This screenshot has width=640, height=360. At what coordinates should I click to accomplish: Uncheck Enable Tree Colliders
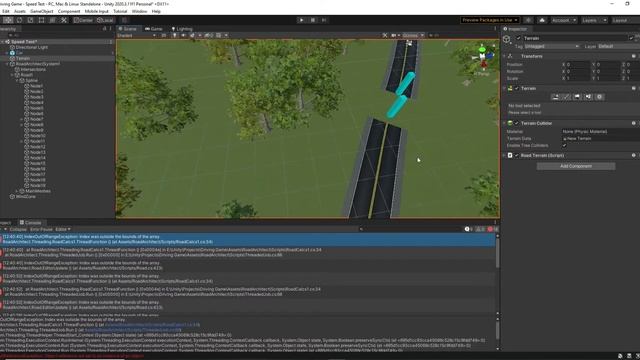point(564,145)
